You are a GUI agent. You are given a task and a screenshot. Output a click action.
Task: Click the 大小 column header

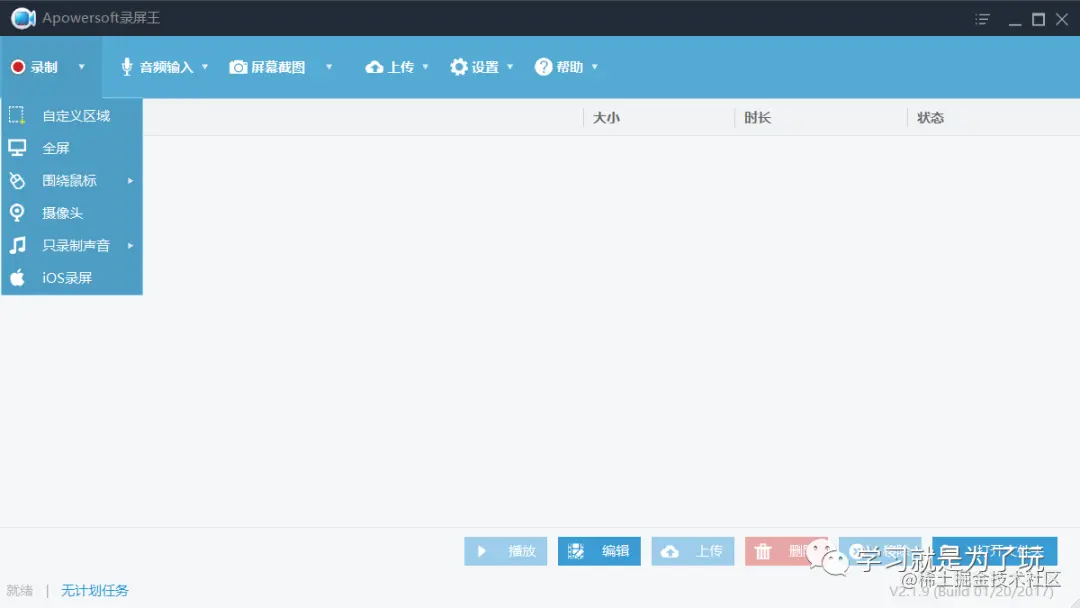point(606,118)
